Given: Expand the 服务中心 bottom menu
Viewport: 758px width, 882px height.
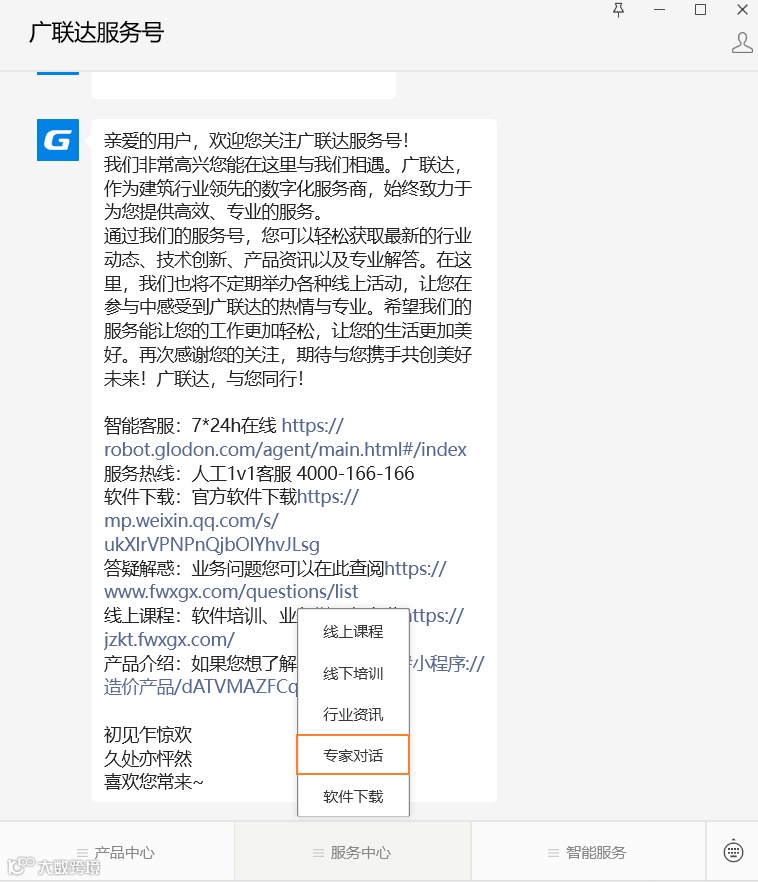Looking at the screenshot, I should [x=353, y=852].
